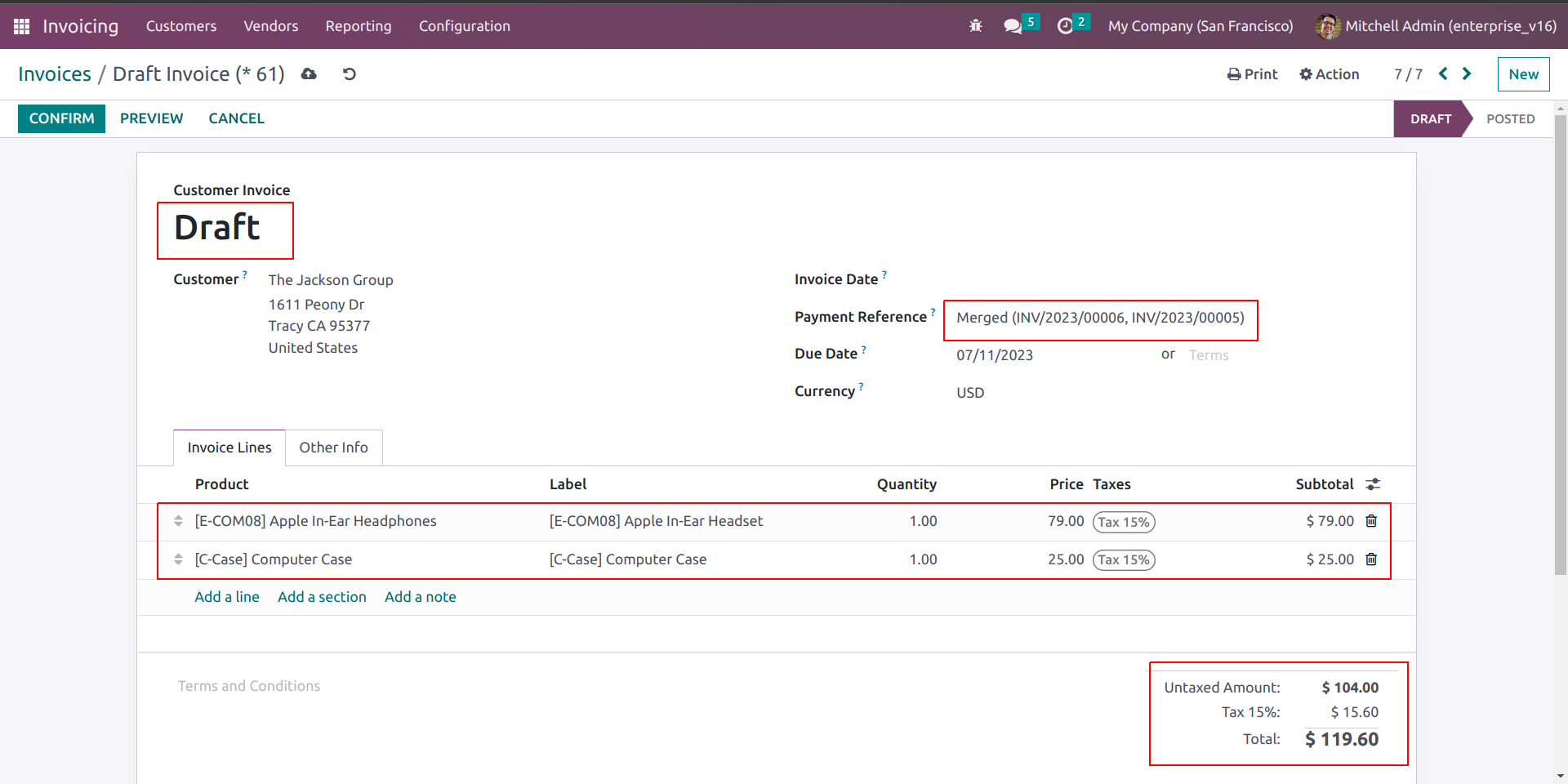This screenshot has width=1568, height=784.
Task: Click the CONFIRM button
Action: click(61, 118)
